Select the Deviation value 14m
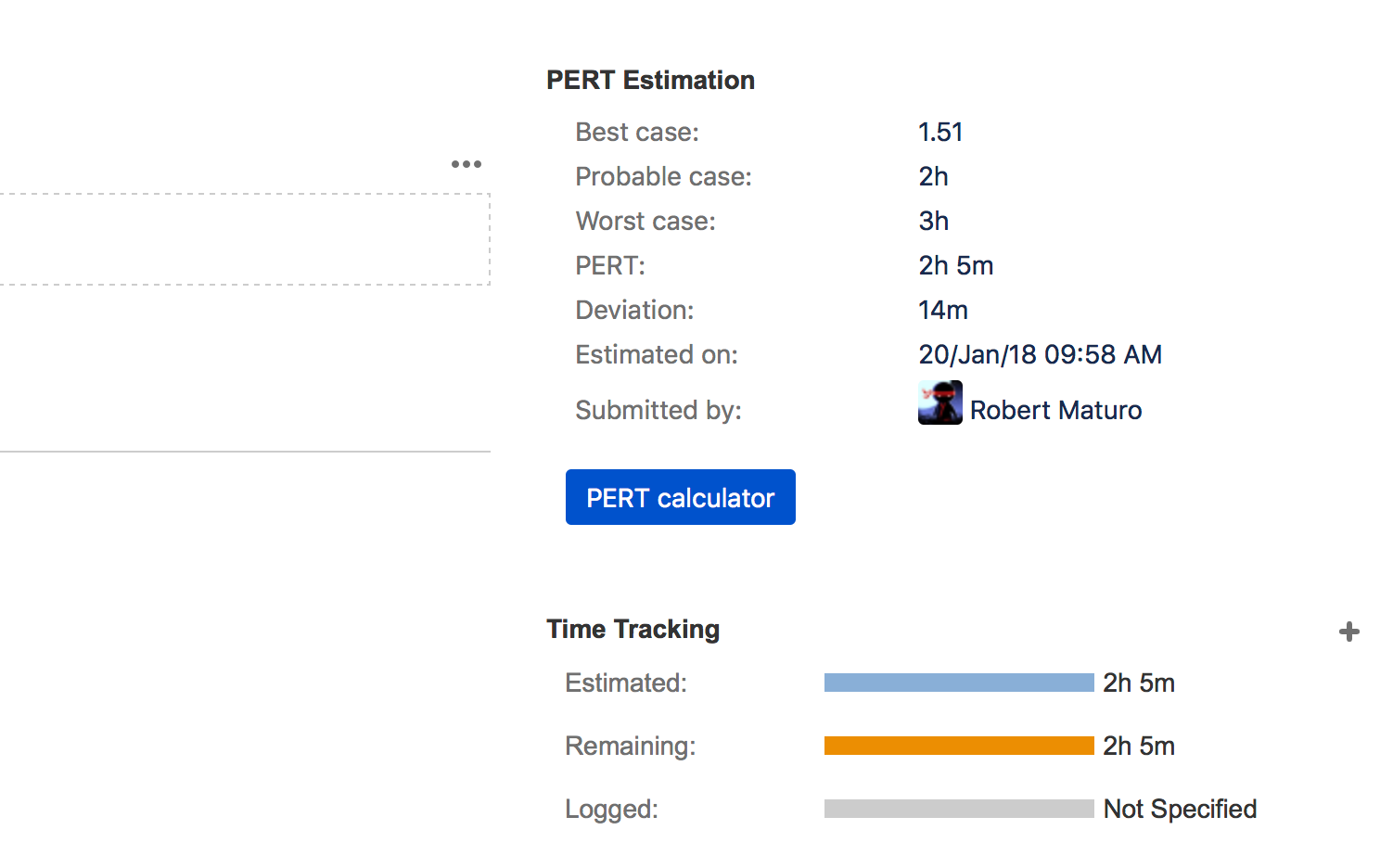The width and height of the screenshot is (1393, 868). pyautogui.click(x=943, y=310)
